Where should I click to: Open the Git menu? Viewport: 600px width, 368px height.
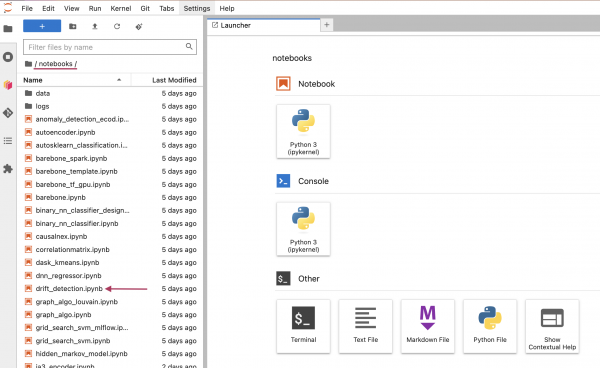pos(145,8)
